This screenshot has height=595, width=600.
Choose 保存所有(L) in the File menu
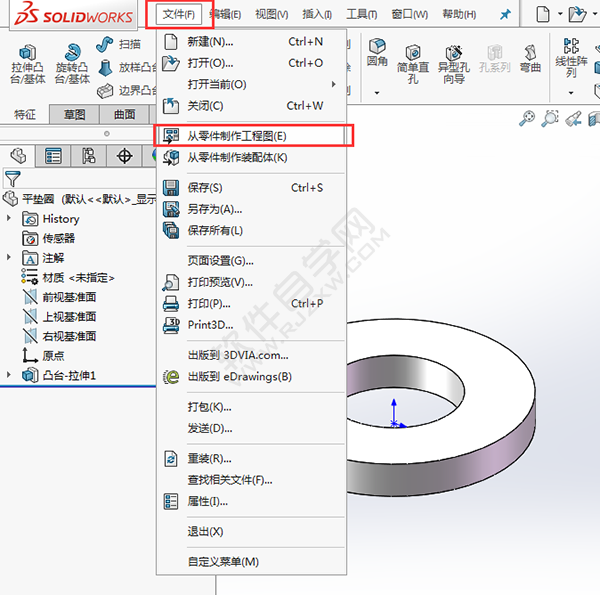click(251, 231)
